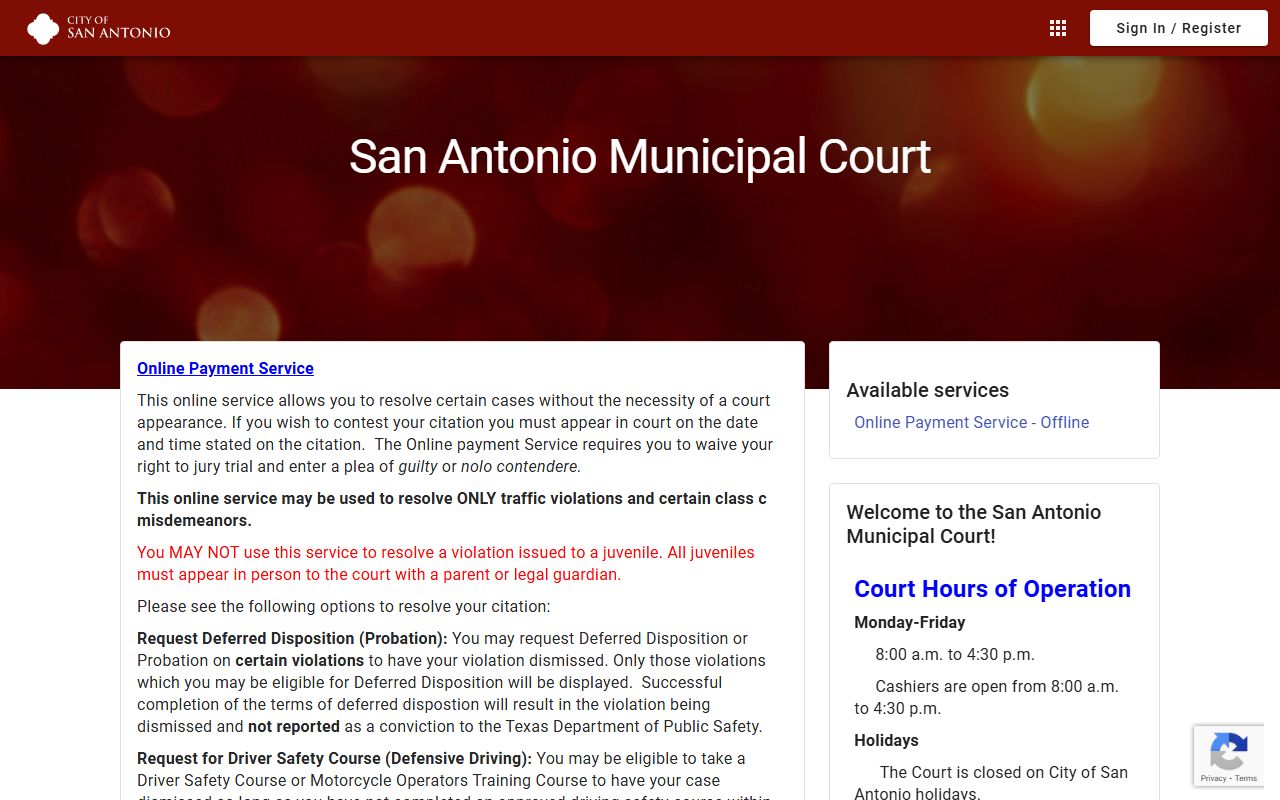
Task: Click the San Antonio Municipal Court heading
Action: click(640, 157)
